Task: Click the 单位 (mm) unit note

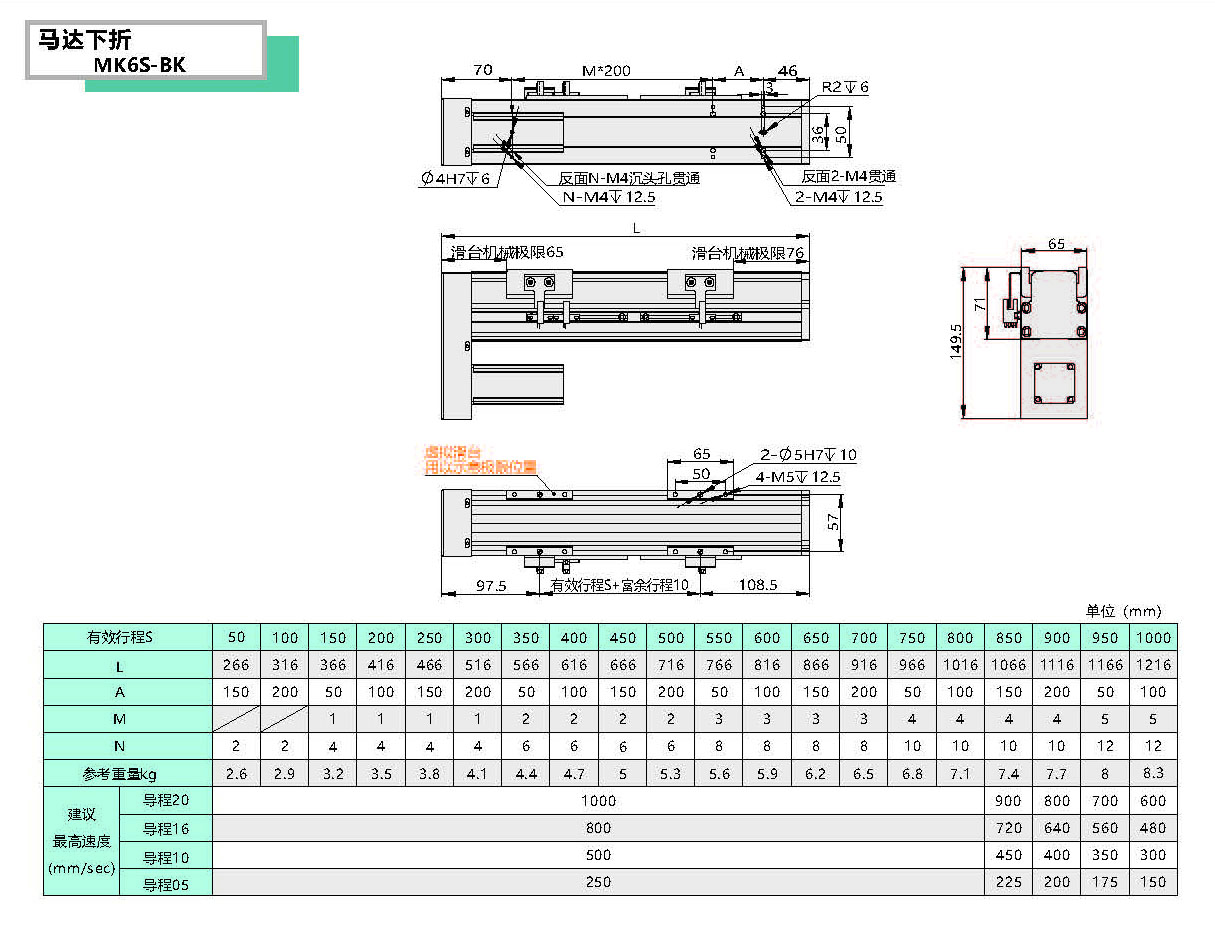Action: point(1123,611)
